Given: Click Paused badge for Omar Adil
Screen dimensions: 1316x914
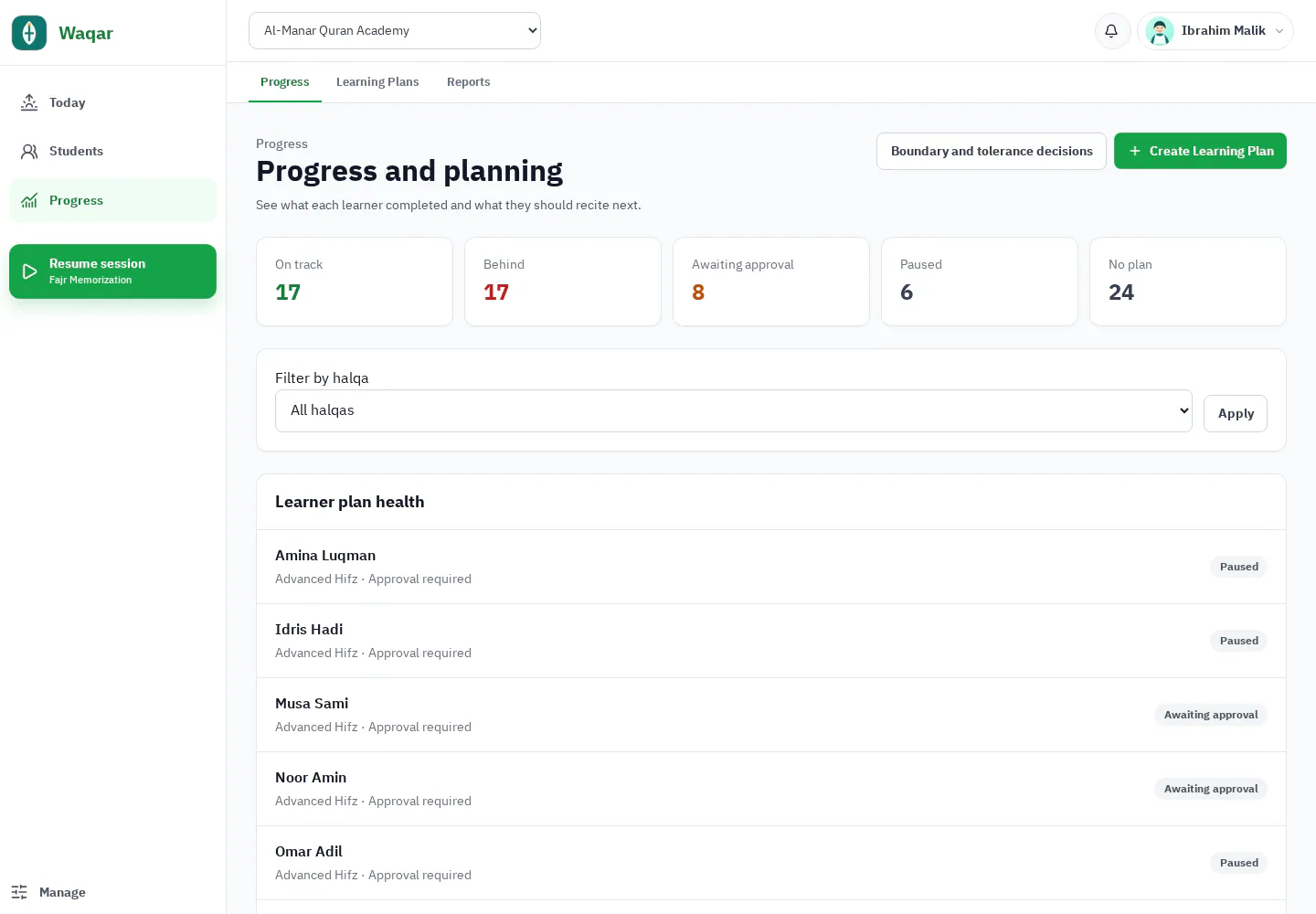Looking at the screenshot, I should (1238, 863).
